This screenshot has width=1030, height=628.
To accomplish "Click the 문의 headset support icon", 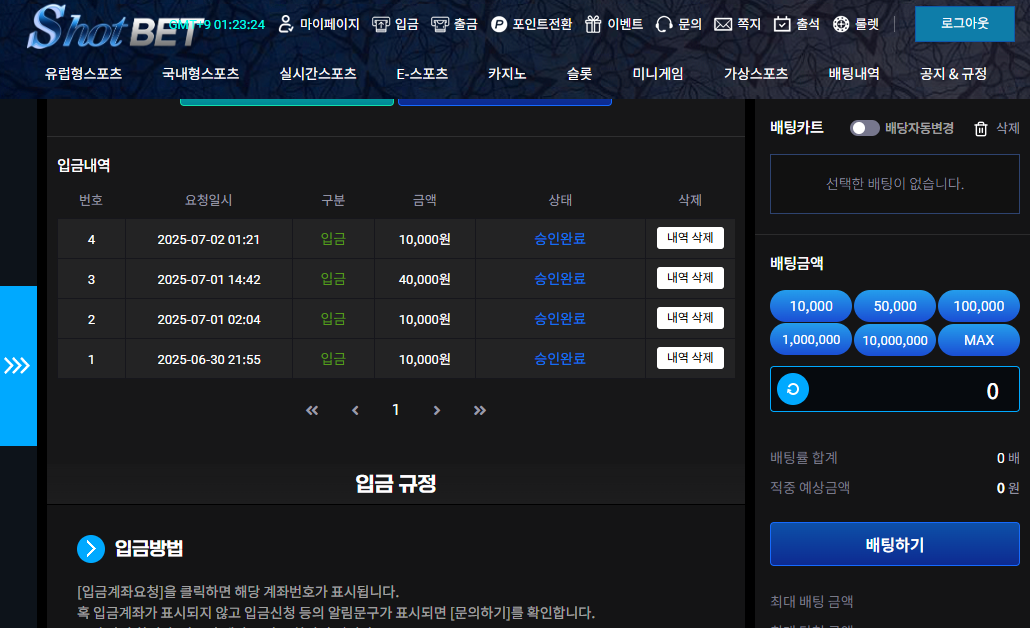I will pyautogui.click(x=664, y=24).
